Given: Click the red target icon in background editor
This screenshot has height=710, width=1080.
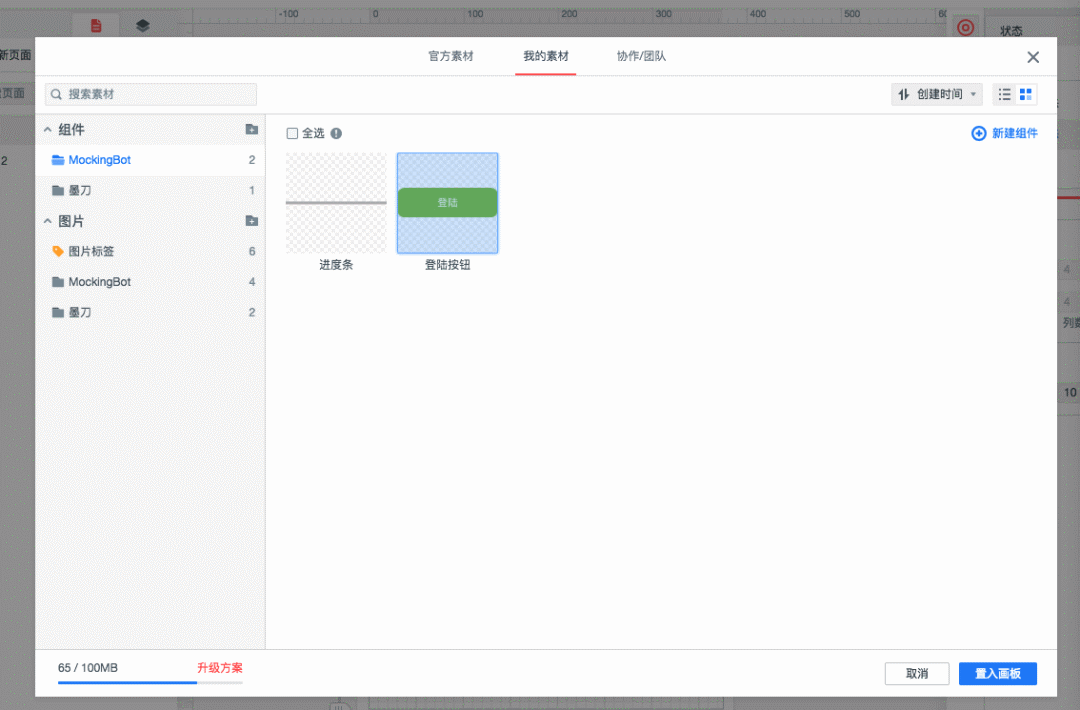Looking at the screenshot, I should [x=966, y=28].
